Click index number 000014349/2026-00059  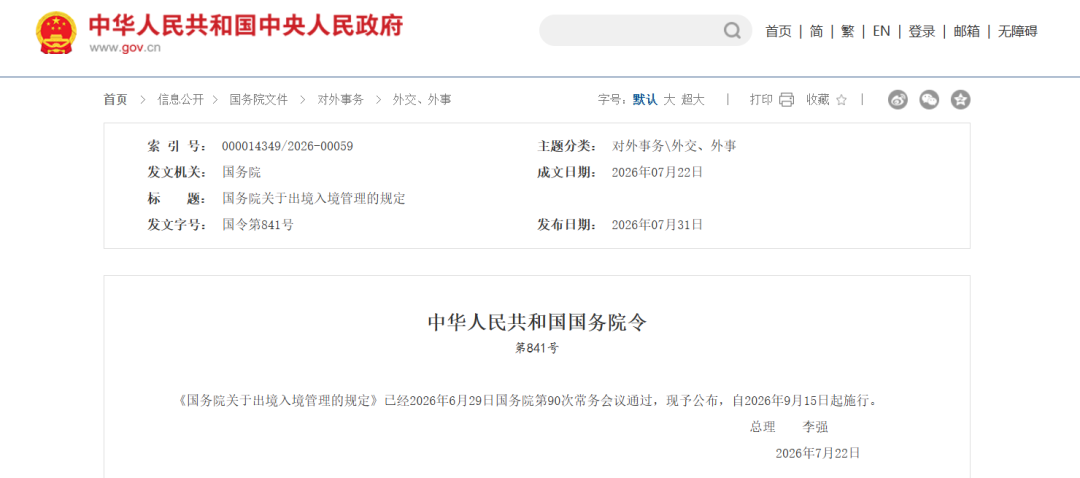[x=287, y=147]
